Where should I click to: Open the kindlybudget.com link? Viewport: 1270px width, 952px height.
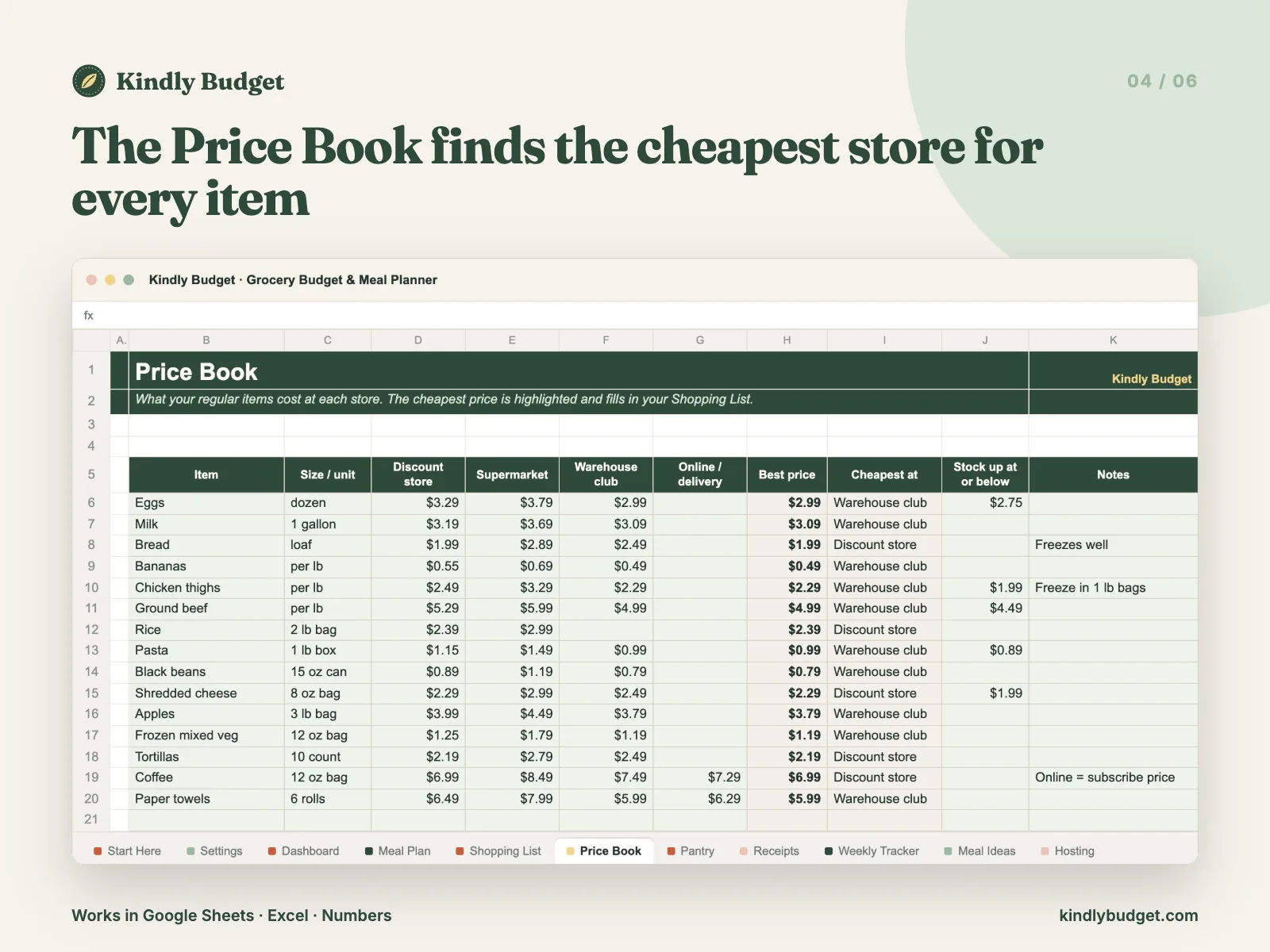click(x=1128, y=916)
